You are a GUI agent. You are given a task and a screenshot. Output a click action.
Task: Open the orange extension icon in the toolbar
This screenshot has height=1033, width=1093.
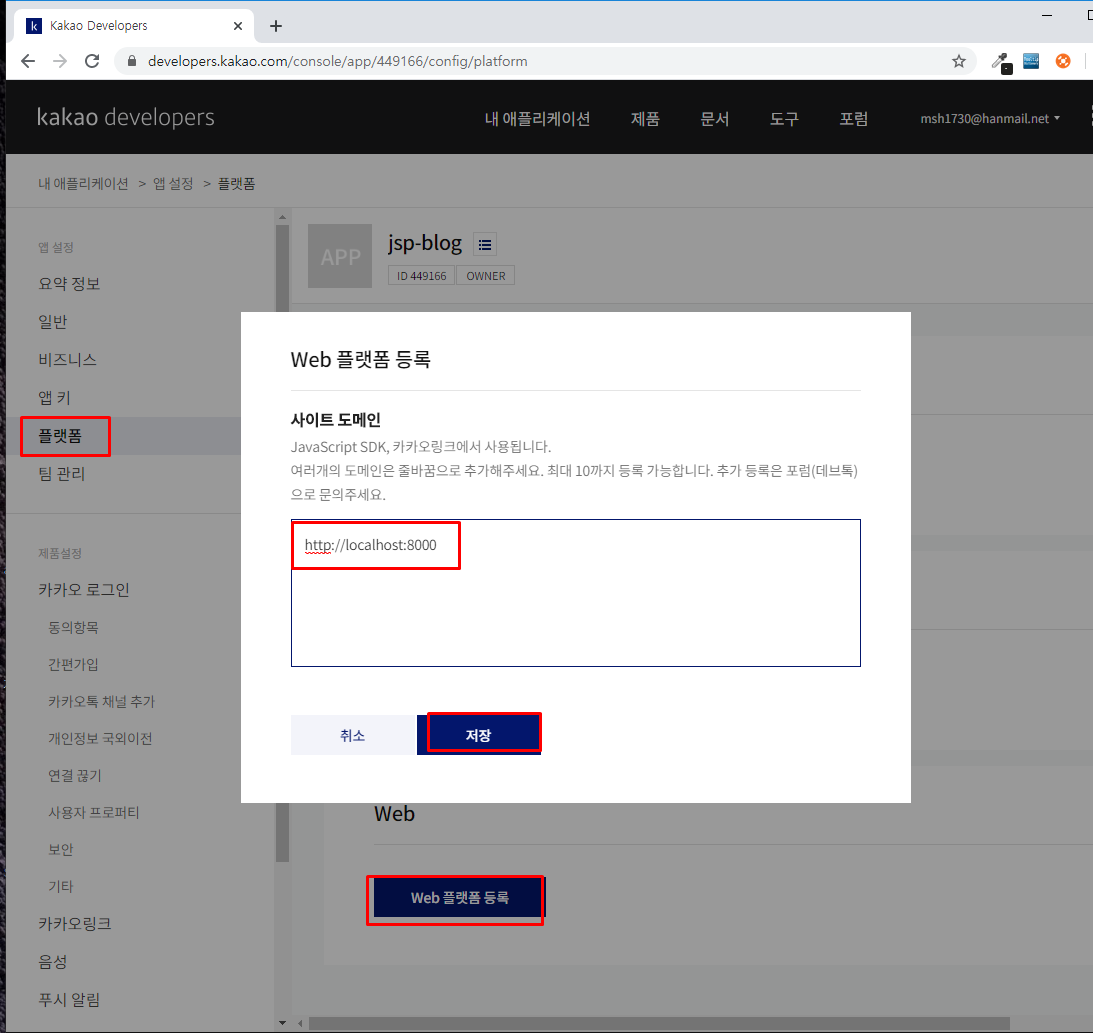point(1063,61)
